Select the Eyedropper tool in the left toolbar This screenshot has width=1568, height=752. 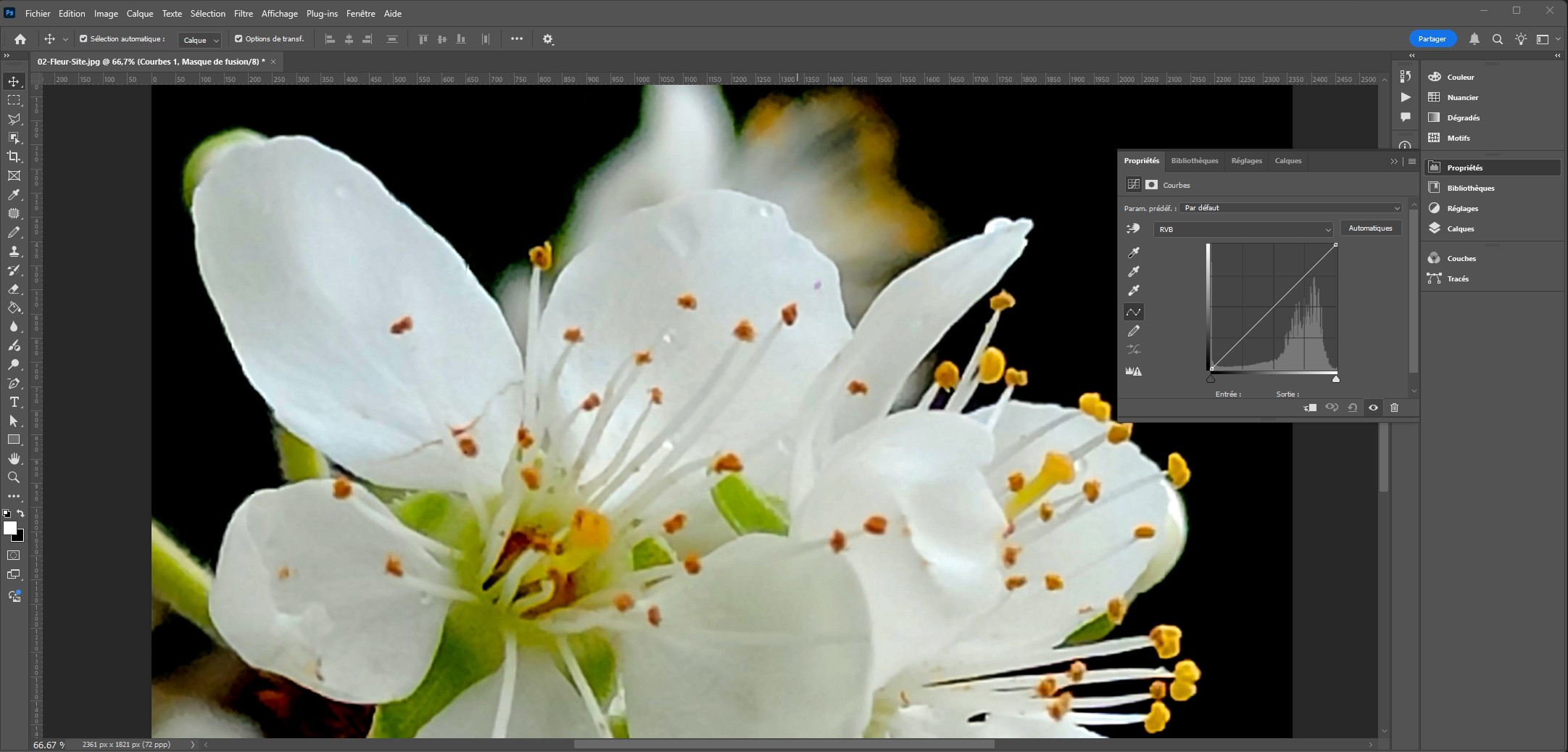pos(14,194)
